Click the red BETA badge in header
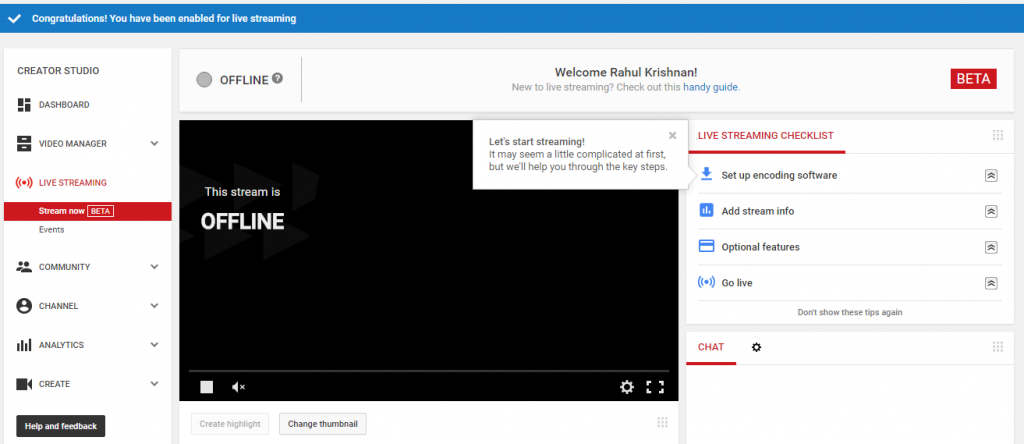Image resolution: width=1024 pixels, height=444 pixels. [x=973, y=79]
